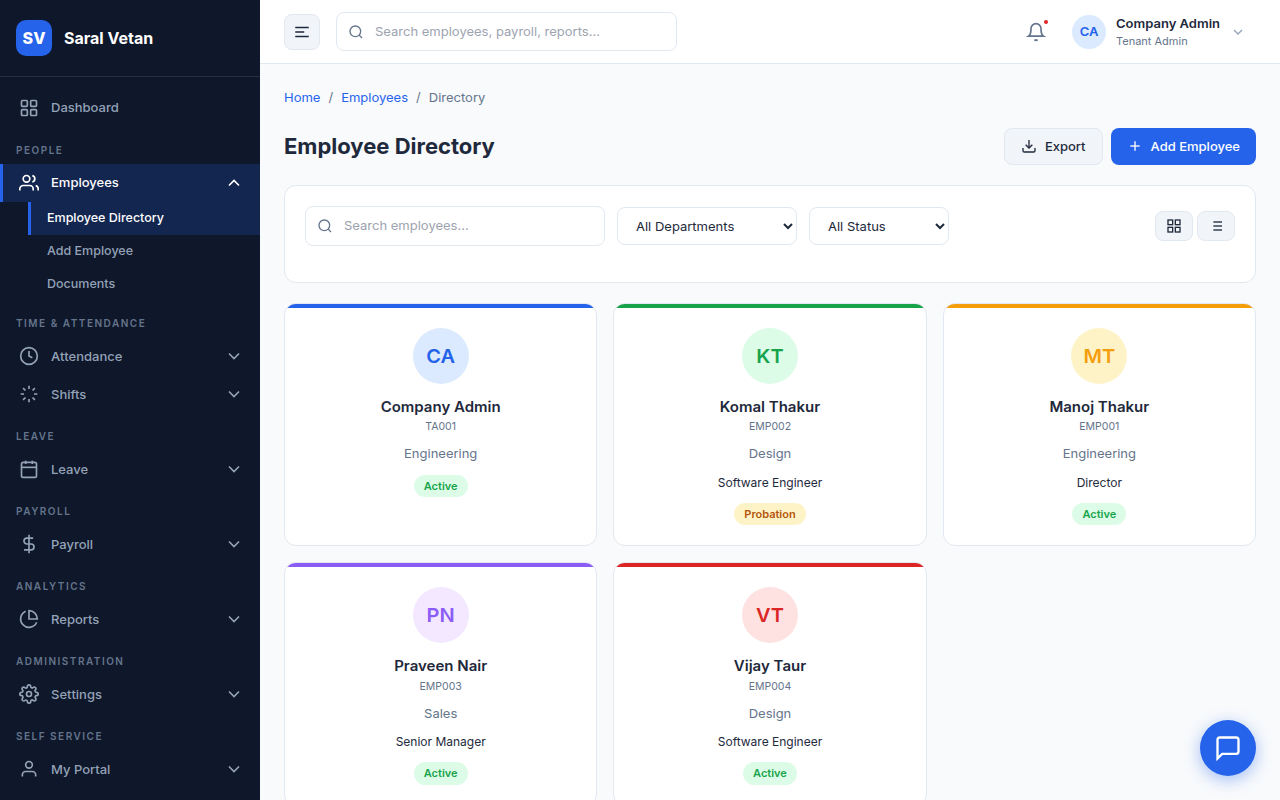The height and width of the screenshot is (800, 1280).
Task: Open the All Departments dropdown
Action: [707, 226]
